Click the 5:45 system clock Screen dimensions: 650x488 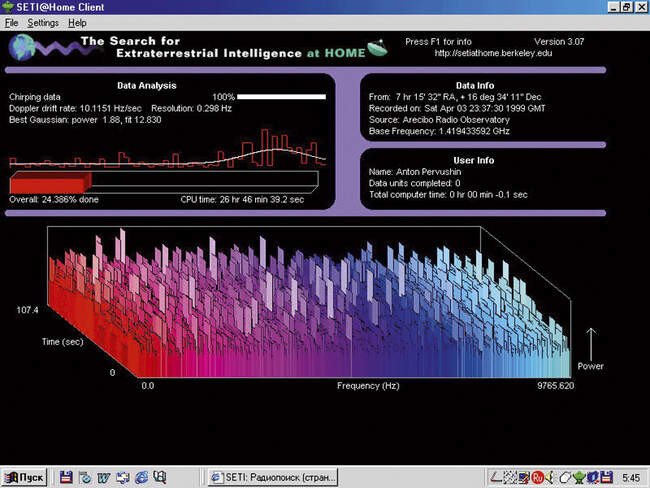tap(631, 478)
